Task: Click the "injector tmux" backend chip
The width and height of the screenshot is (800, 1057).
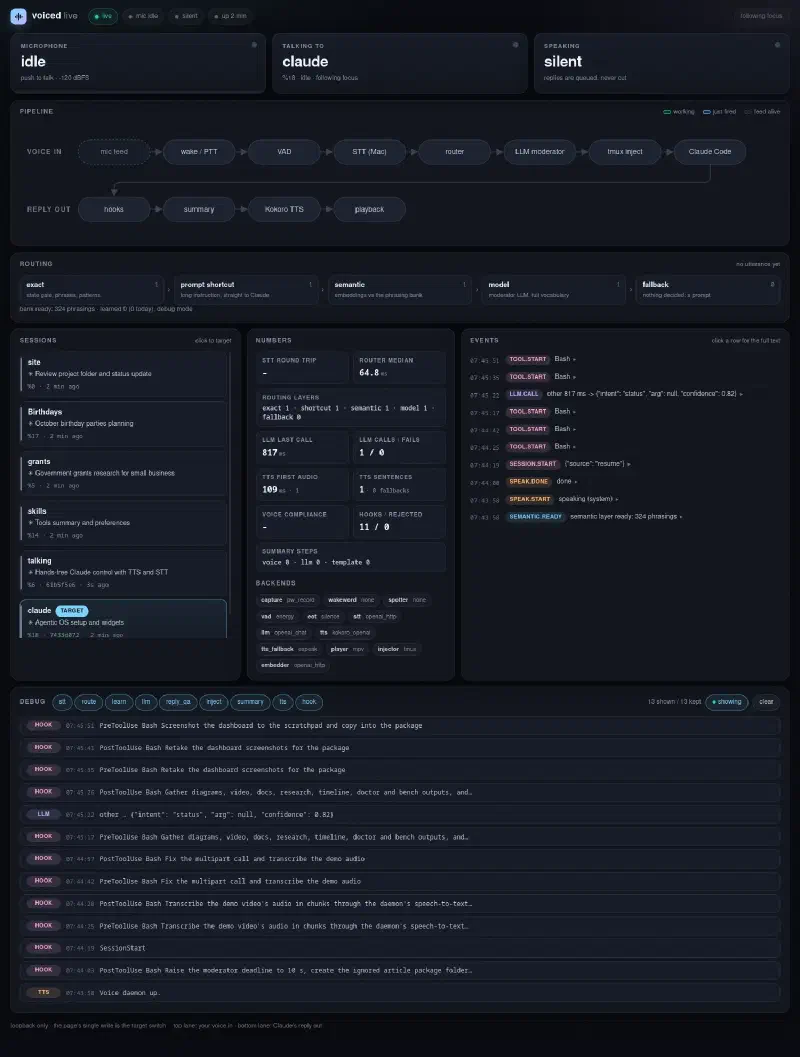Action: point(397,649)
